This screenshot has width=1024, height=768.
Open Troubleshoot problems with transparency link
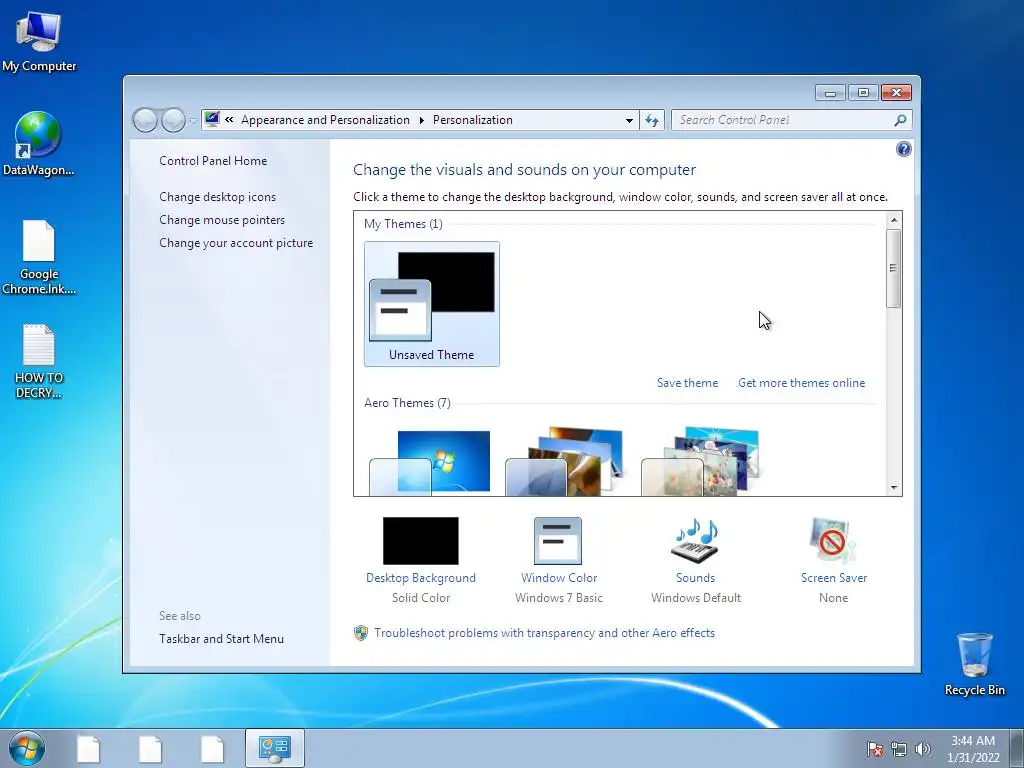click(x=544, y=633)
